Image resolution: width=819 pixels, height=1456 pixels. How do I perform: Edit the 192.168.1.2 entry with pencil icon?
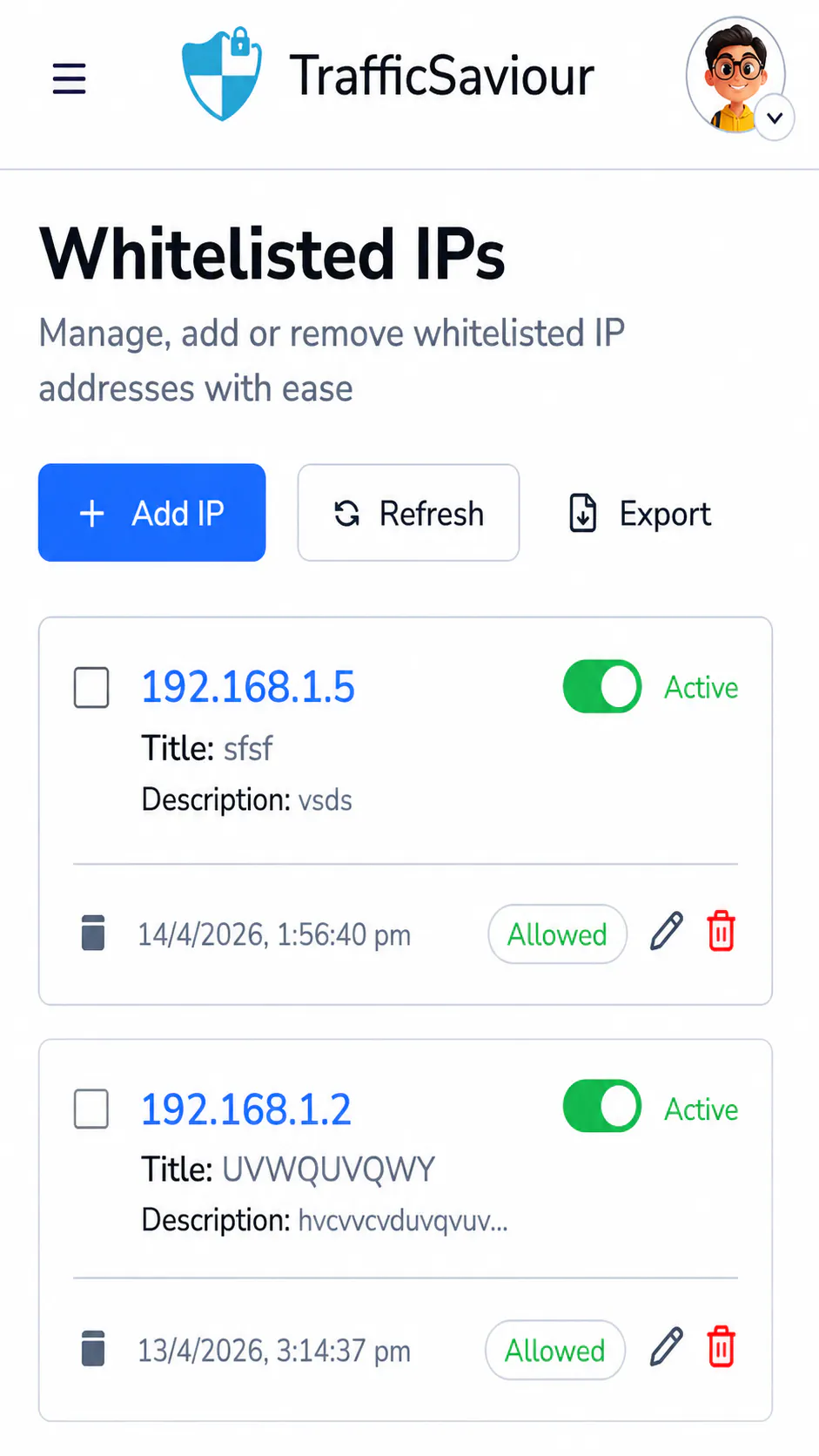click(x=667, y=1347)
